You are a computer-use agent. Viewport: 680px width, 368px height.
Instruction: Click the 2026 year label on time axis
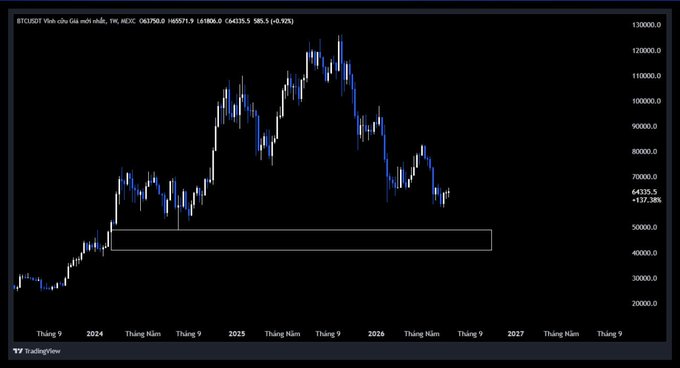coord(376,334)
